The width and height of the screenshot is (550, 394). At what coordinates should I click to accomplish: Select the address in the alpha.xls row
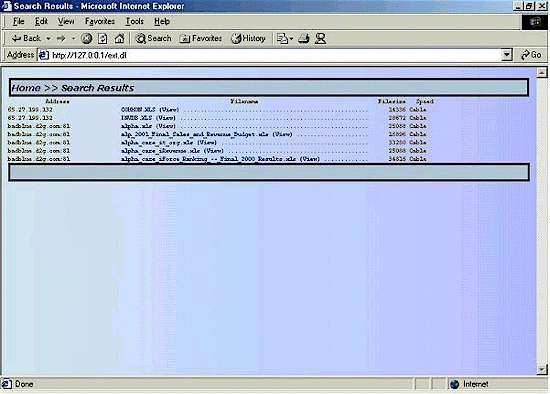39,126
